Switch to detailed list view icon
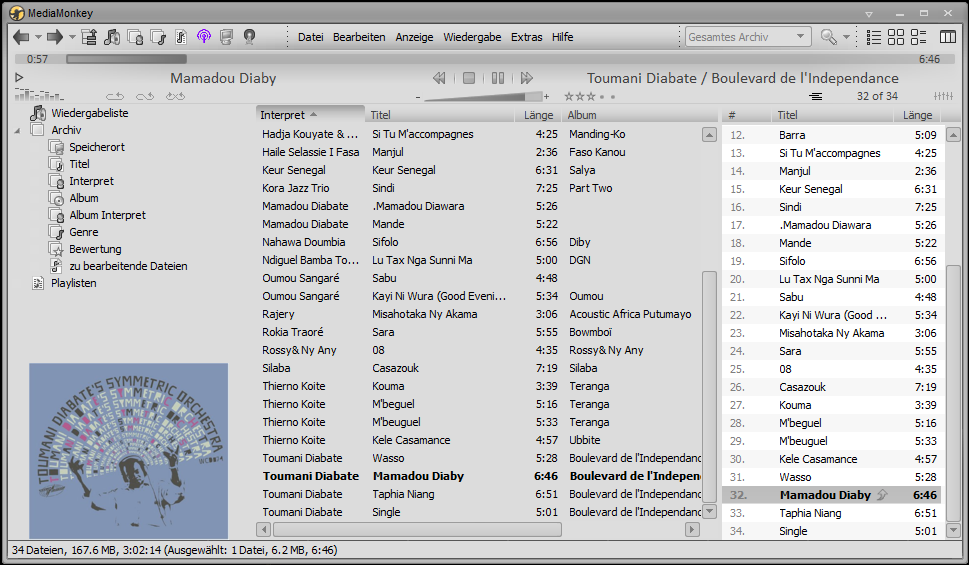The image size is (969, 565). pos(874,37)
